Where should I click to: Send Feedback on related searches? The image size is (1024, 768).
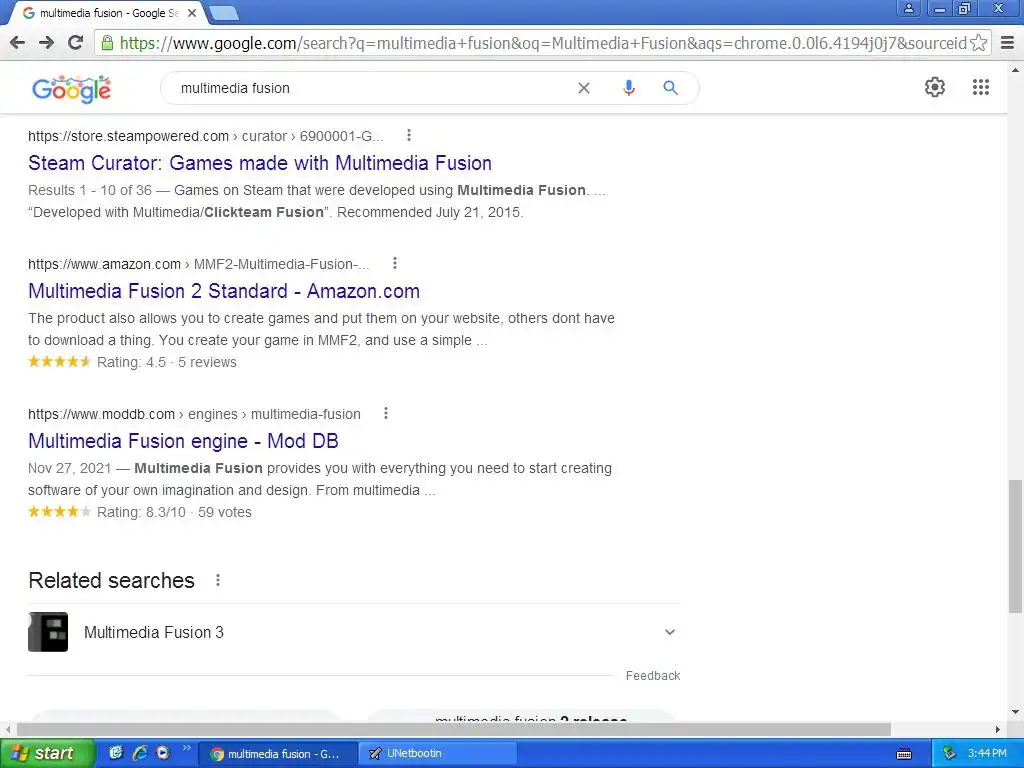click(652, 675)
